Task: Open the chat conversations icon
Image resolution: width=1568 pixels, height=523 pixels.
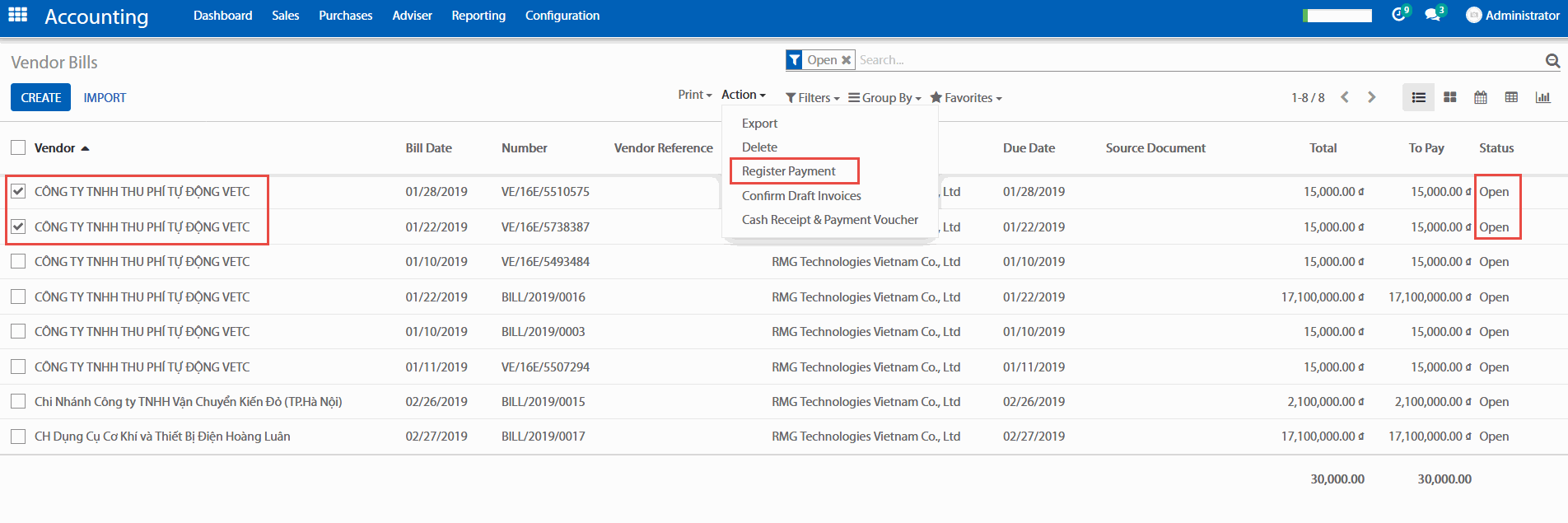Action: click(x=1433, y=15)
